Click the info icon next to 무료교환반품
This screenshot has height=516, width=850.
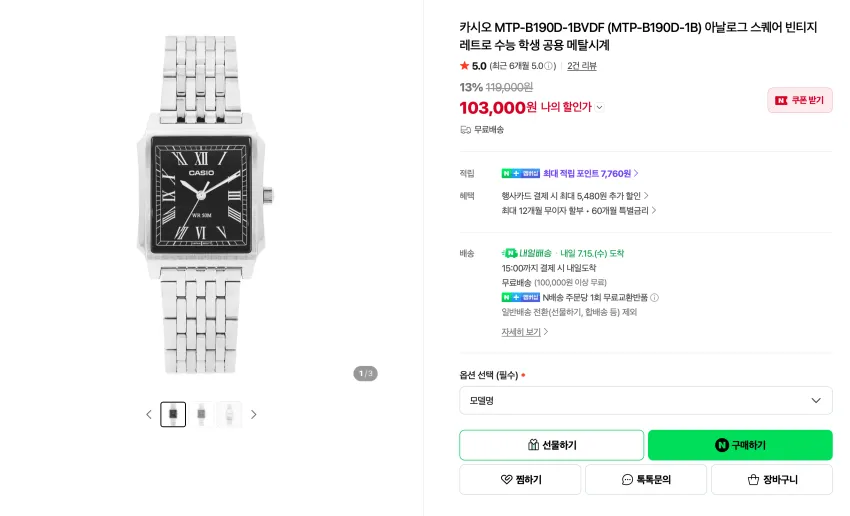[654, 298]
